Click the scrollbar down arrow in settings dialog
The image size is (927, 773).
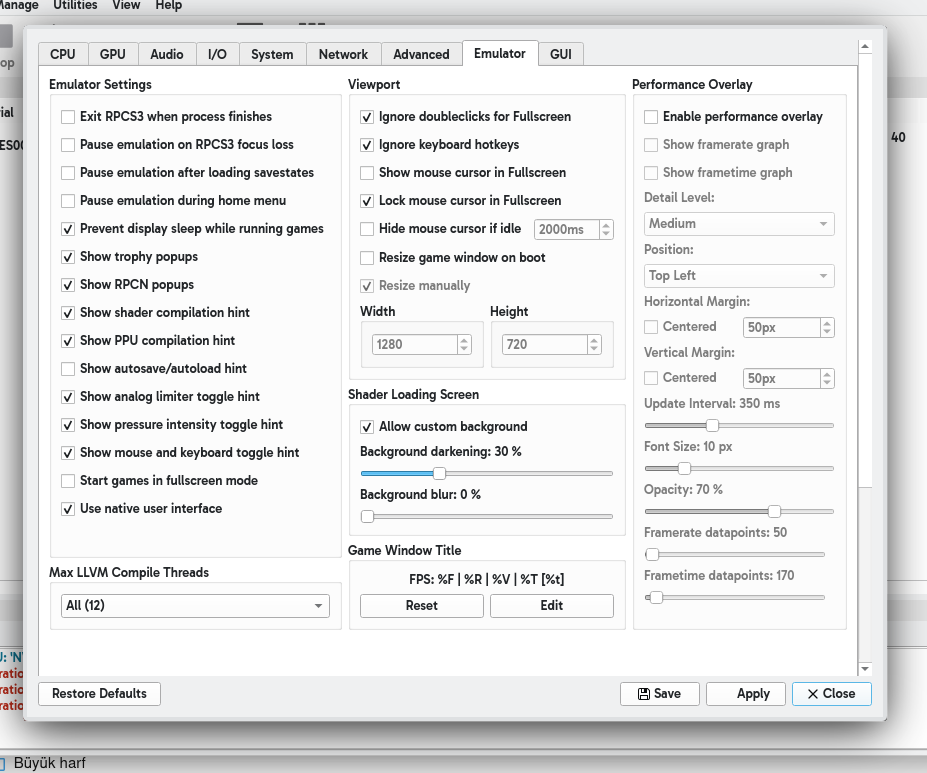[865, 669]
